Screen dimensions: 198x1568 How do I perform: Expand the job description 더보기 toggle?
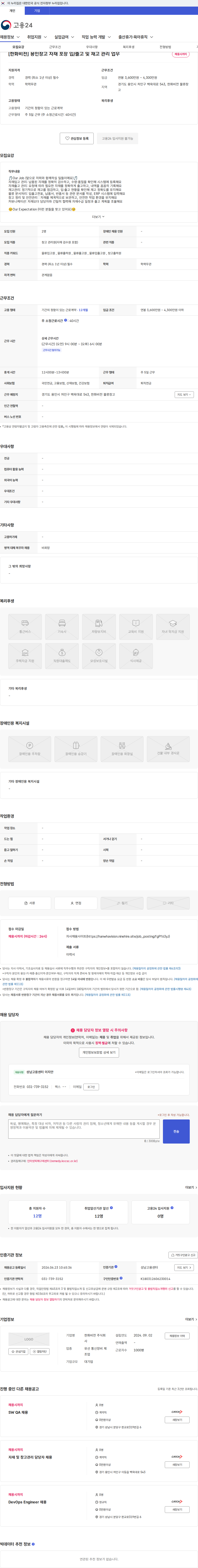tap(98, 217)
